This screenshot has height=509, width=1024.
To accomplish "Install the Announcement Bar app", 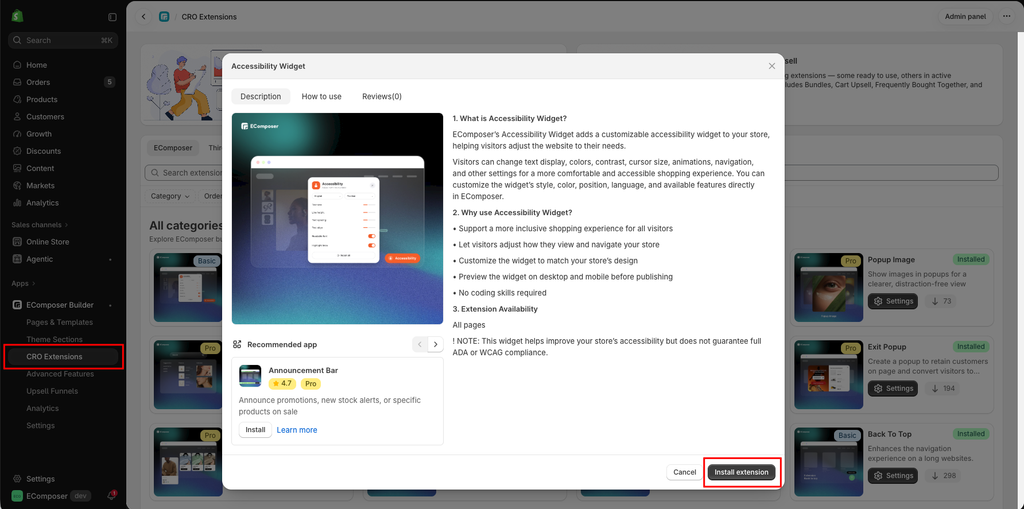I will [255, 430].
